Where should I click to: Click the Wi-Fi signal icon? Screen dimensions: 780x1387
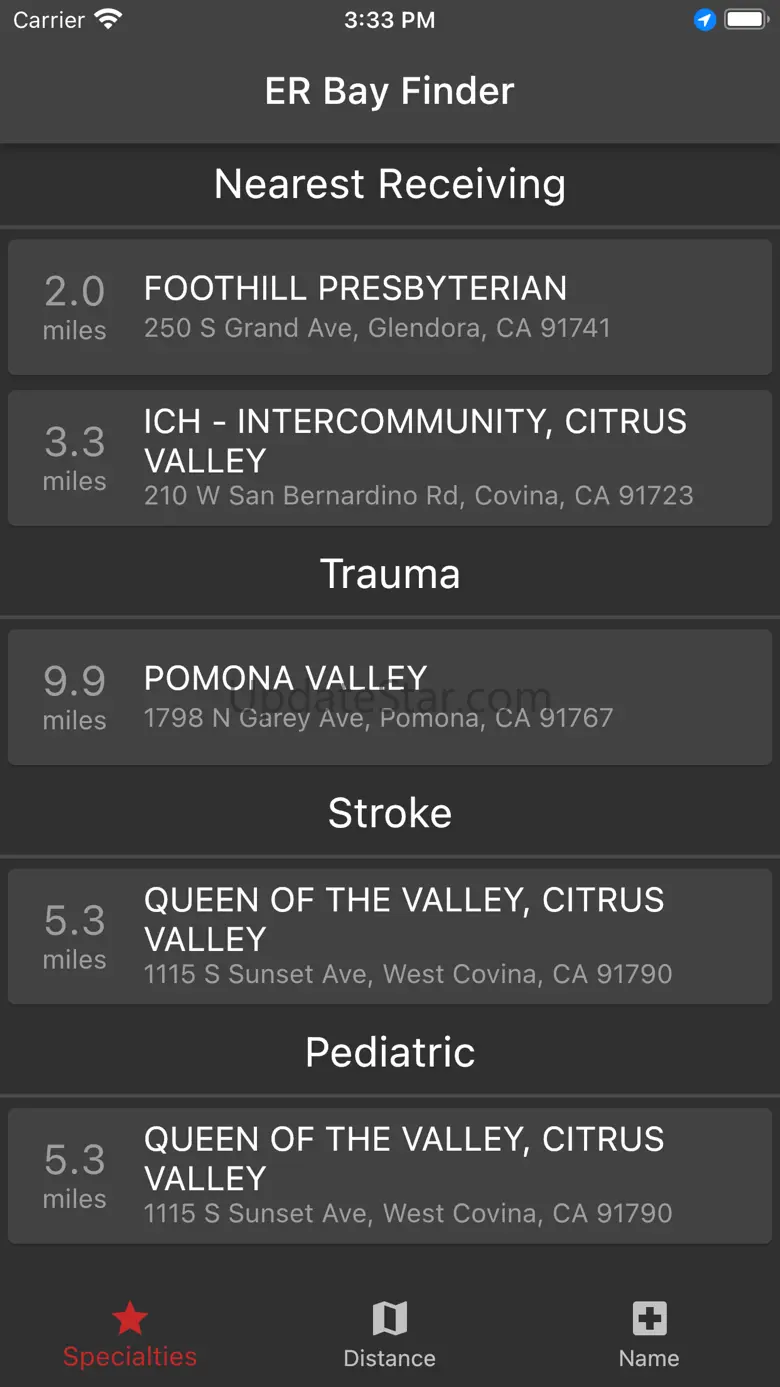point(108,20)
